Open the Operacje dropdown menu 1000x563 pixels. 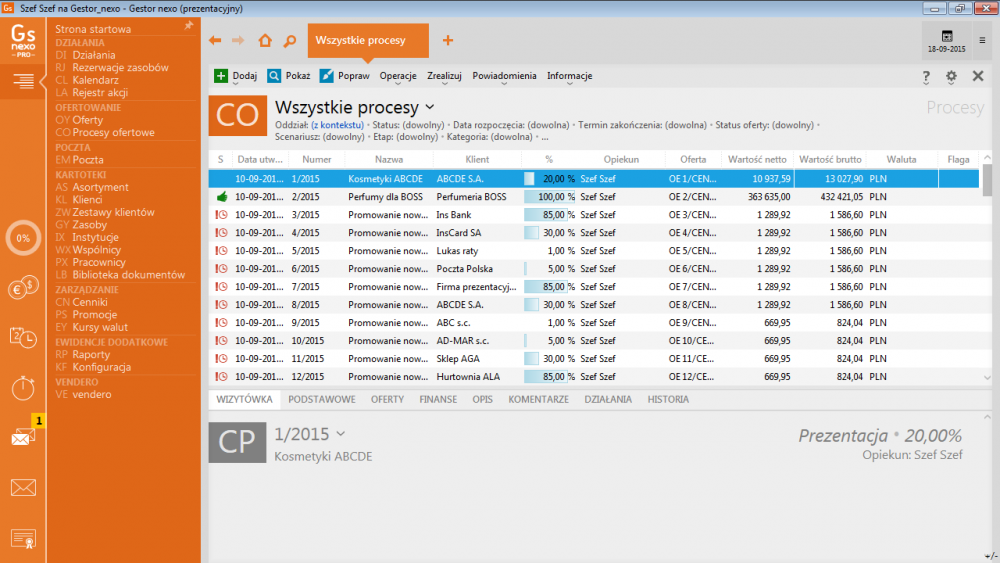click(x=398, y=76)
